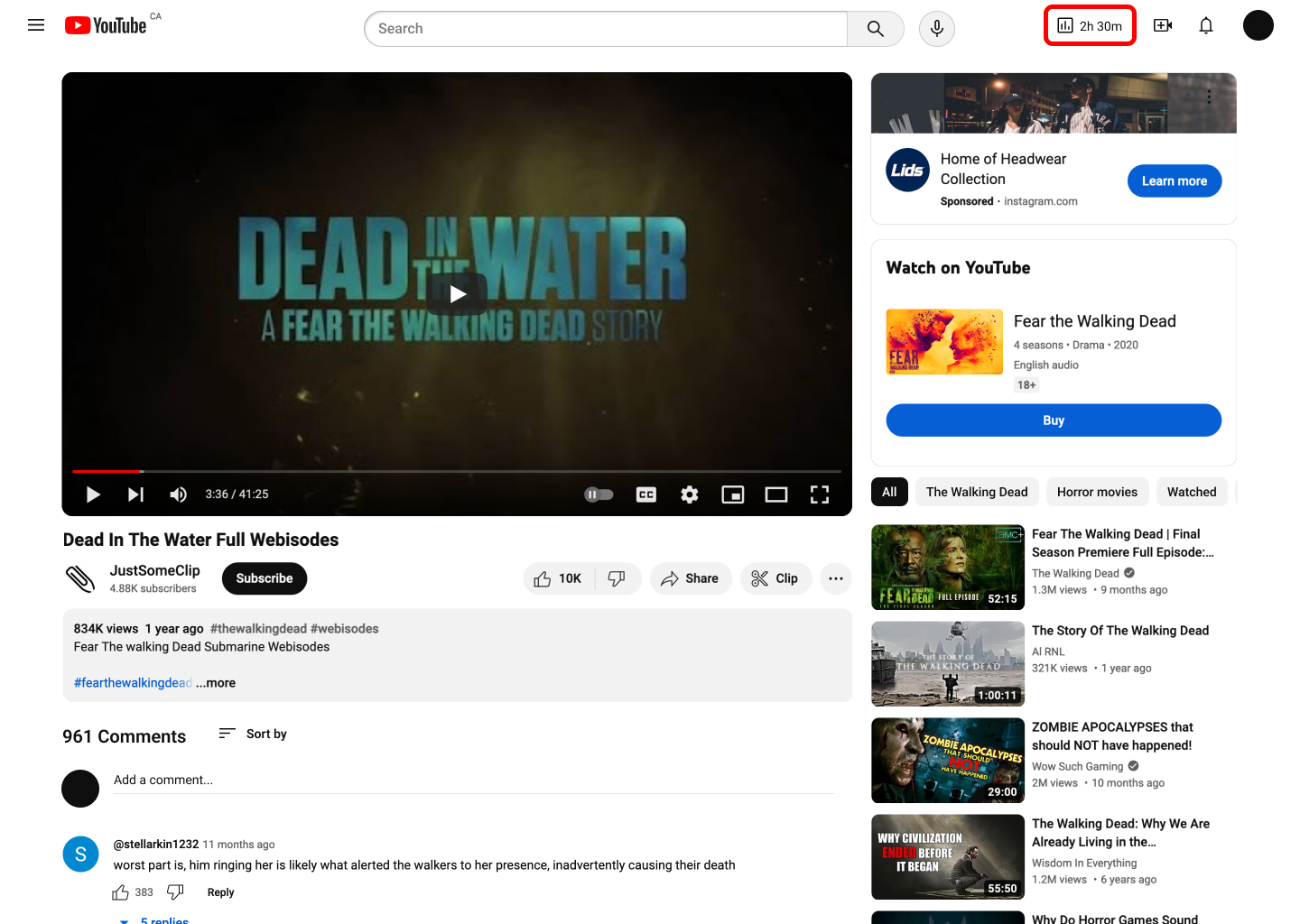Viewport: 1300px width, 924px height.
Task: Click the Add a comment field
Action: pyautogui.click(x=473, y=781)
